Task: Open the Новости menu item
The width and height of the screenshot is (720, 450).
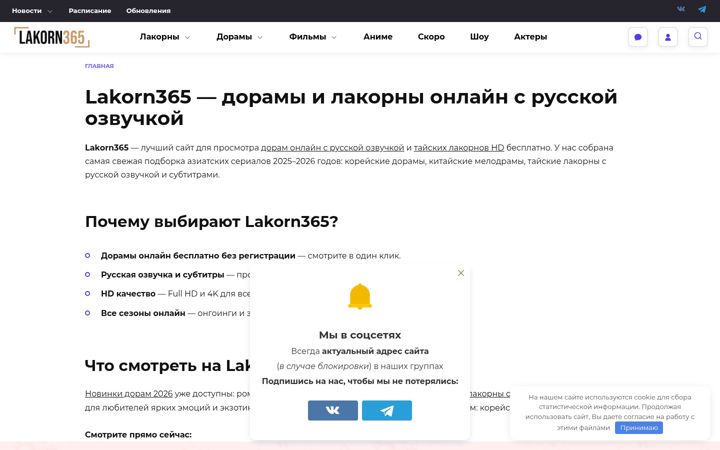Action: pyautogui.click(x=27, y=11)
